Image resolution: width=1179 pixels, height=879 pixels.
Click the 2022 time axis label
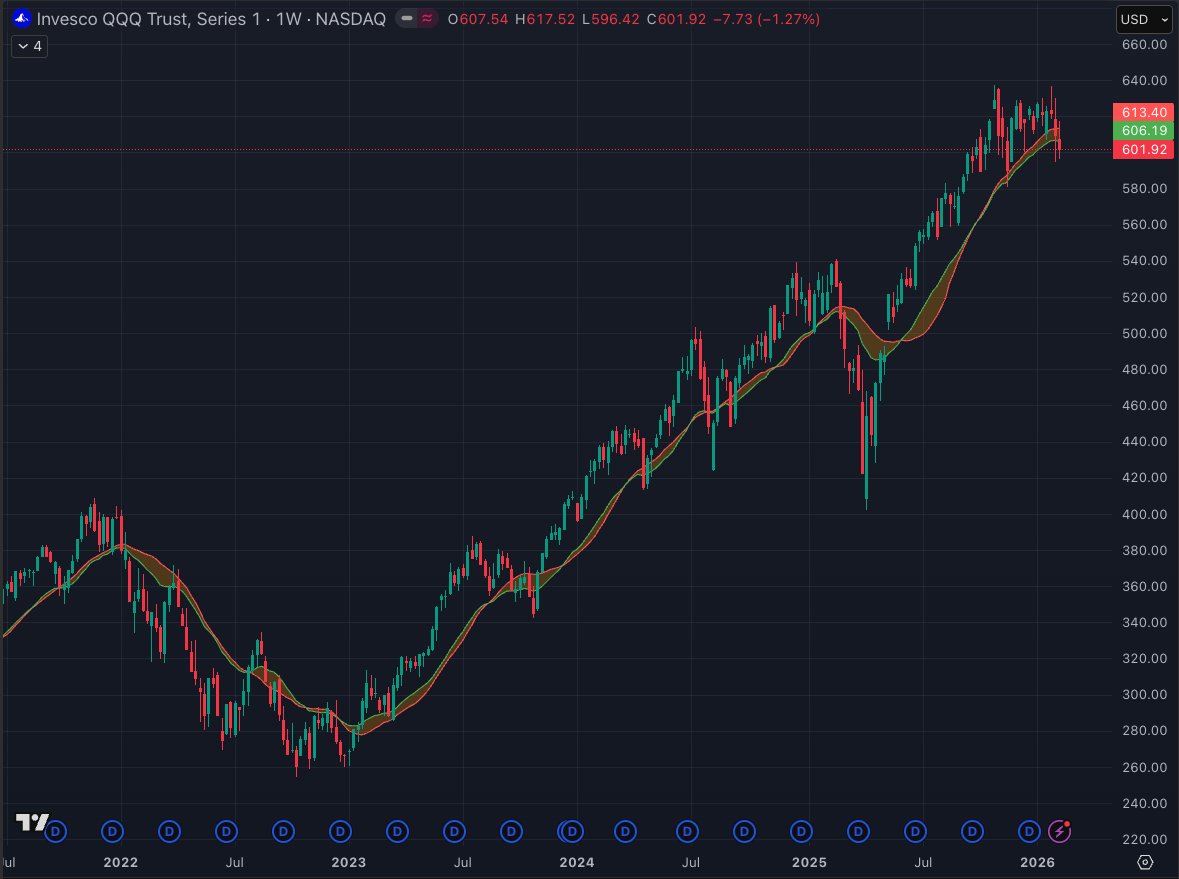(120, 862)
